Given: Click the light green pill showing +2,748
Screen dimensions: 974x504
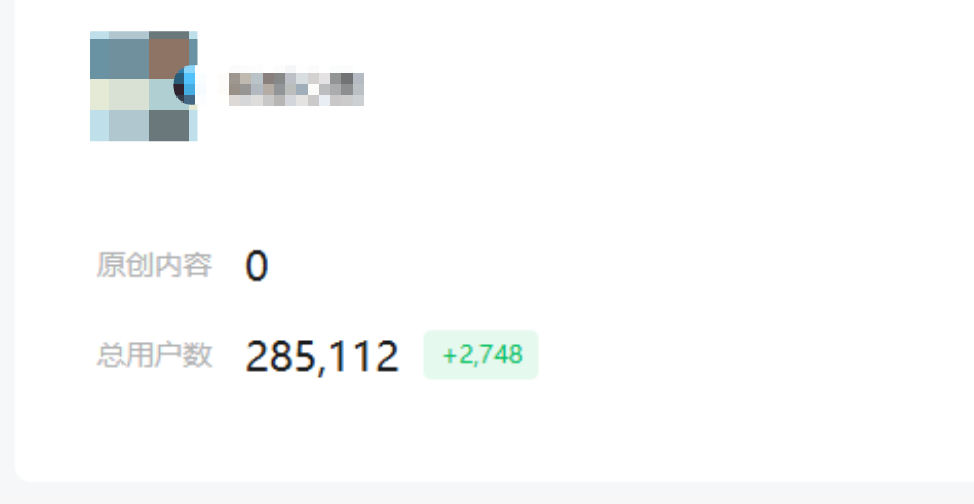Looking at the screenshot, I should tap(481, 355).
